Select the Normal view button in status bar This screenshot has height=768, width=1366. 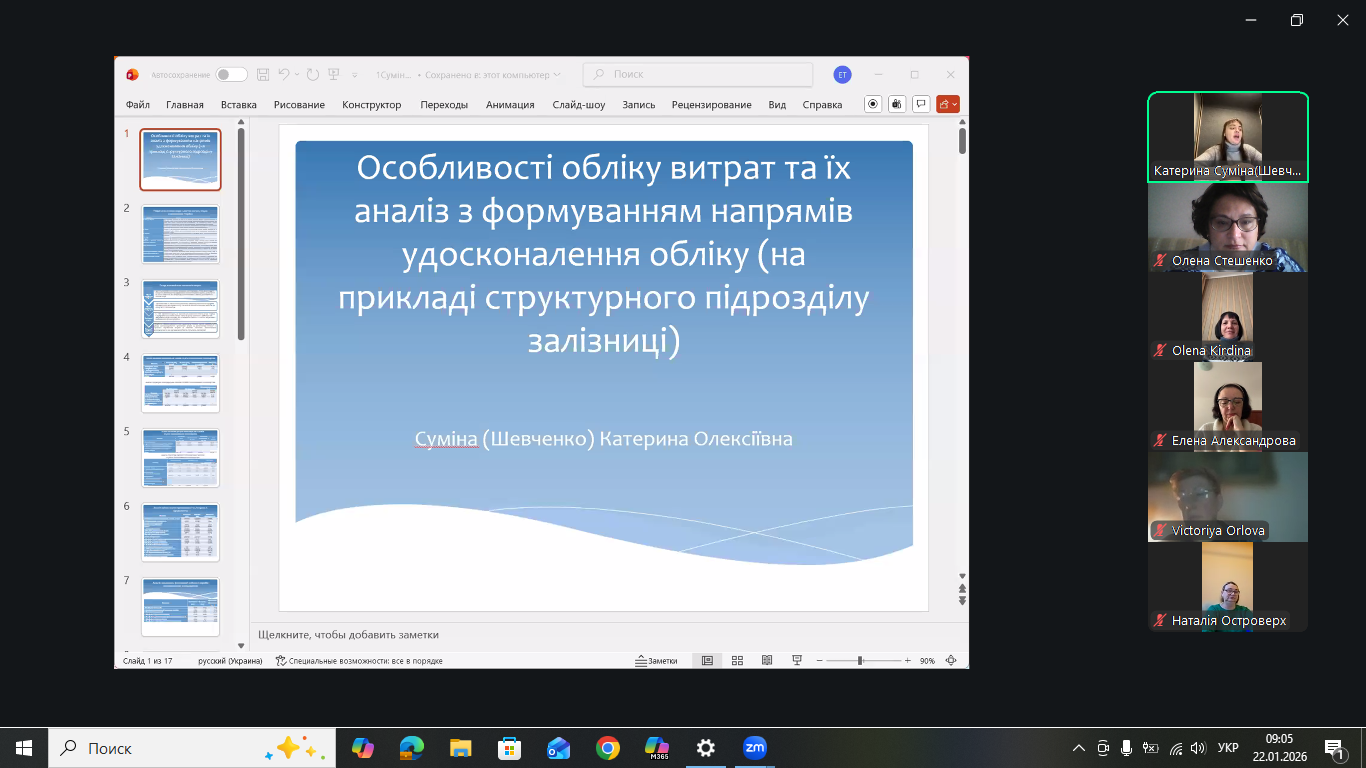coord(707,661)
